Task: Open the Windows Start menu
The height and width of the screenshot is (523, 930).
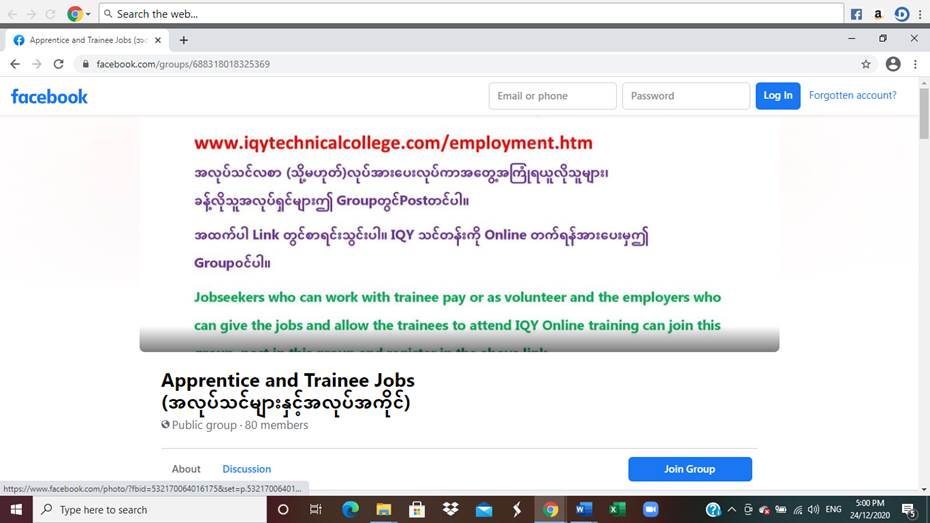Action: [16, 509]
